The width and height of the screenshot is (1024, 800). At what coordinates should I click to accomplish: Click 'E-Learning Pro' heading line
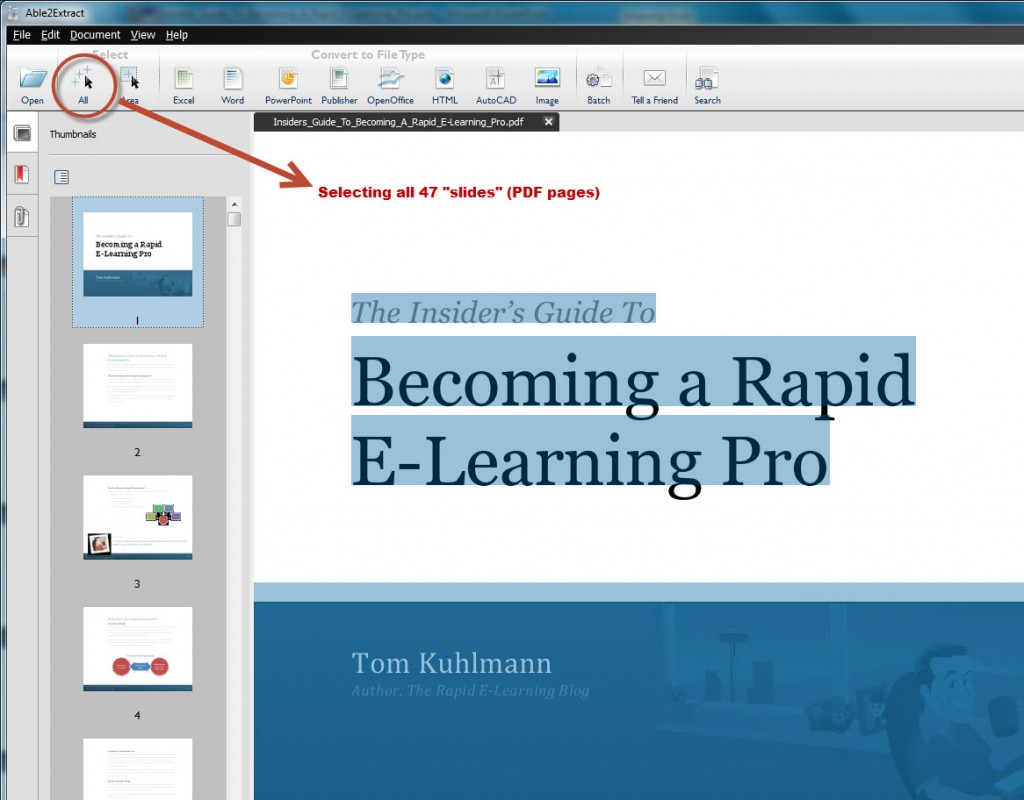590,460
